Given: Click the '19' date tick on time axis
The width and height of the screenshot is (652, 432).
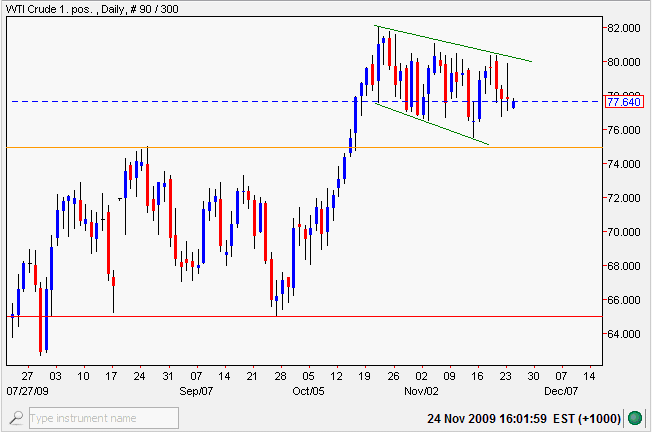Looking at the screenshot, I should 365,376.
